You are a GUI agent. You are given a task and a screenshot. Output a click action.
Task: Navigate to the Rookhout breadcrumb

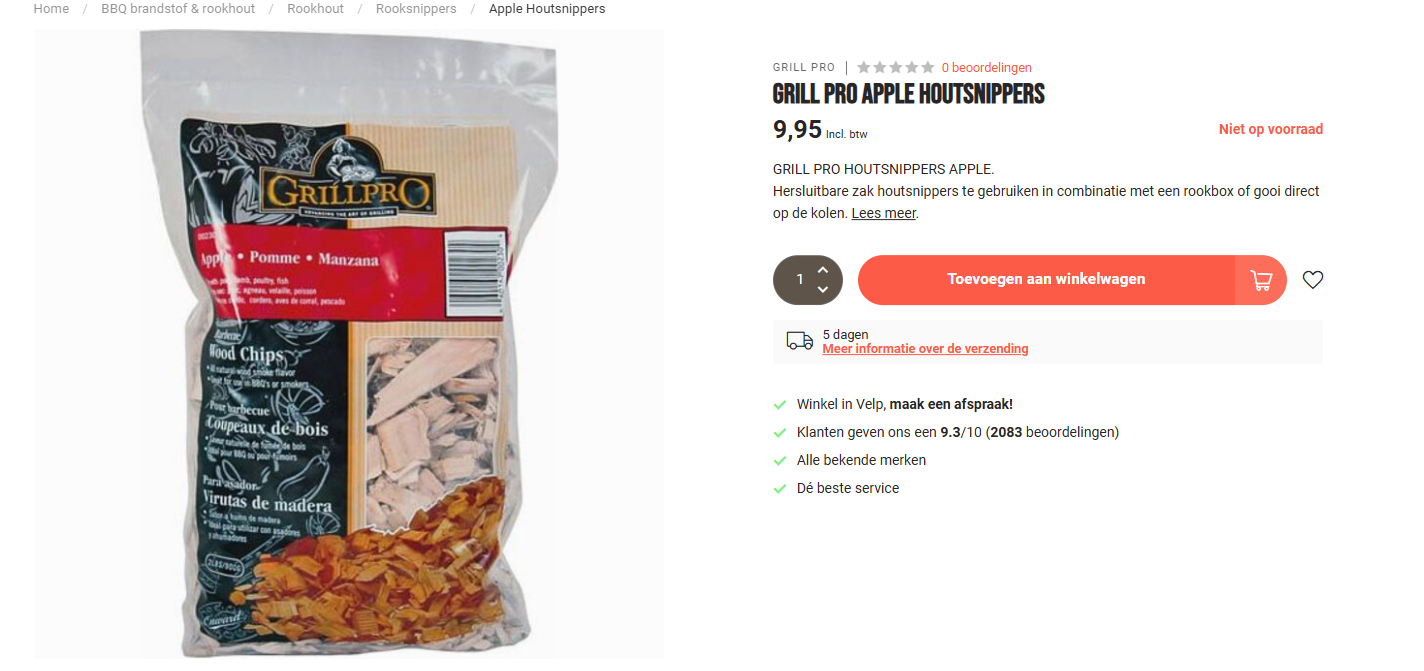(x=315, y=9)
